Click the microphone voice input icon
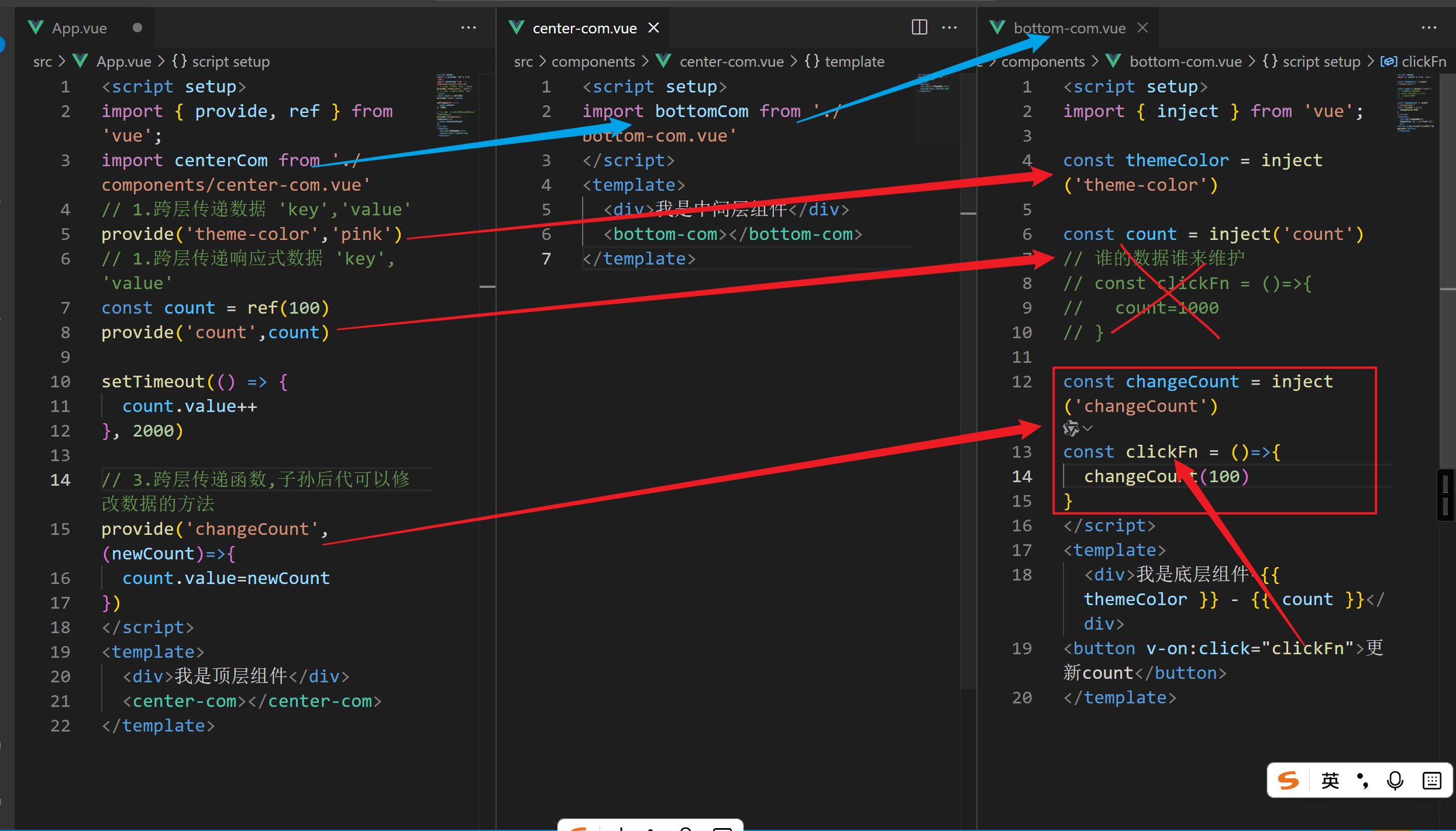The height and width of the screenshot is (831, 1456). [1395, 781]
